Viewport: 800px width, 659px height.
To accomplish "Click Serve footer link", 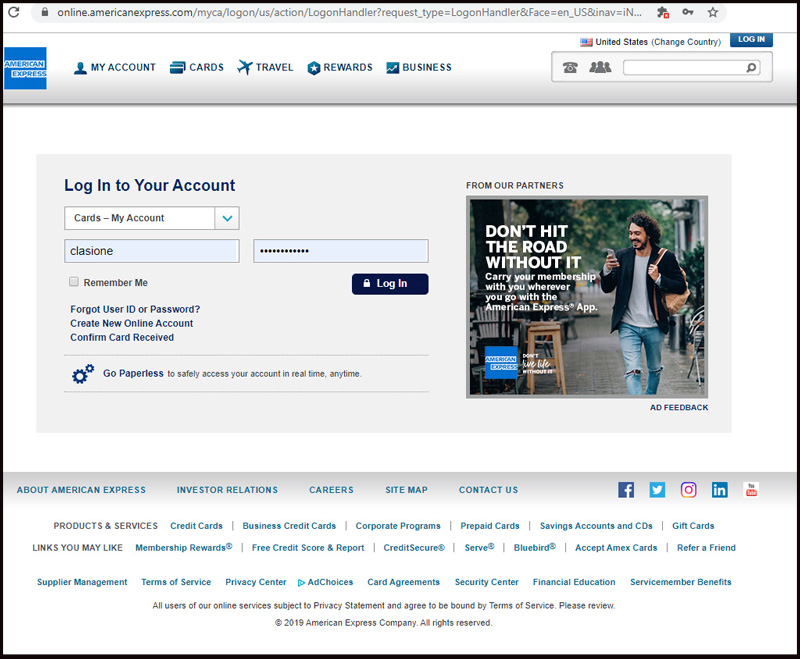I will tap(479, 547).
